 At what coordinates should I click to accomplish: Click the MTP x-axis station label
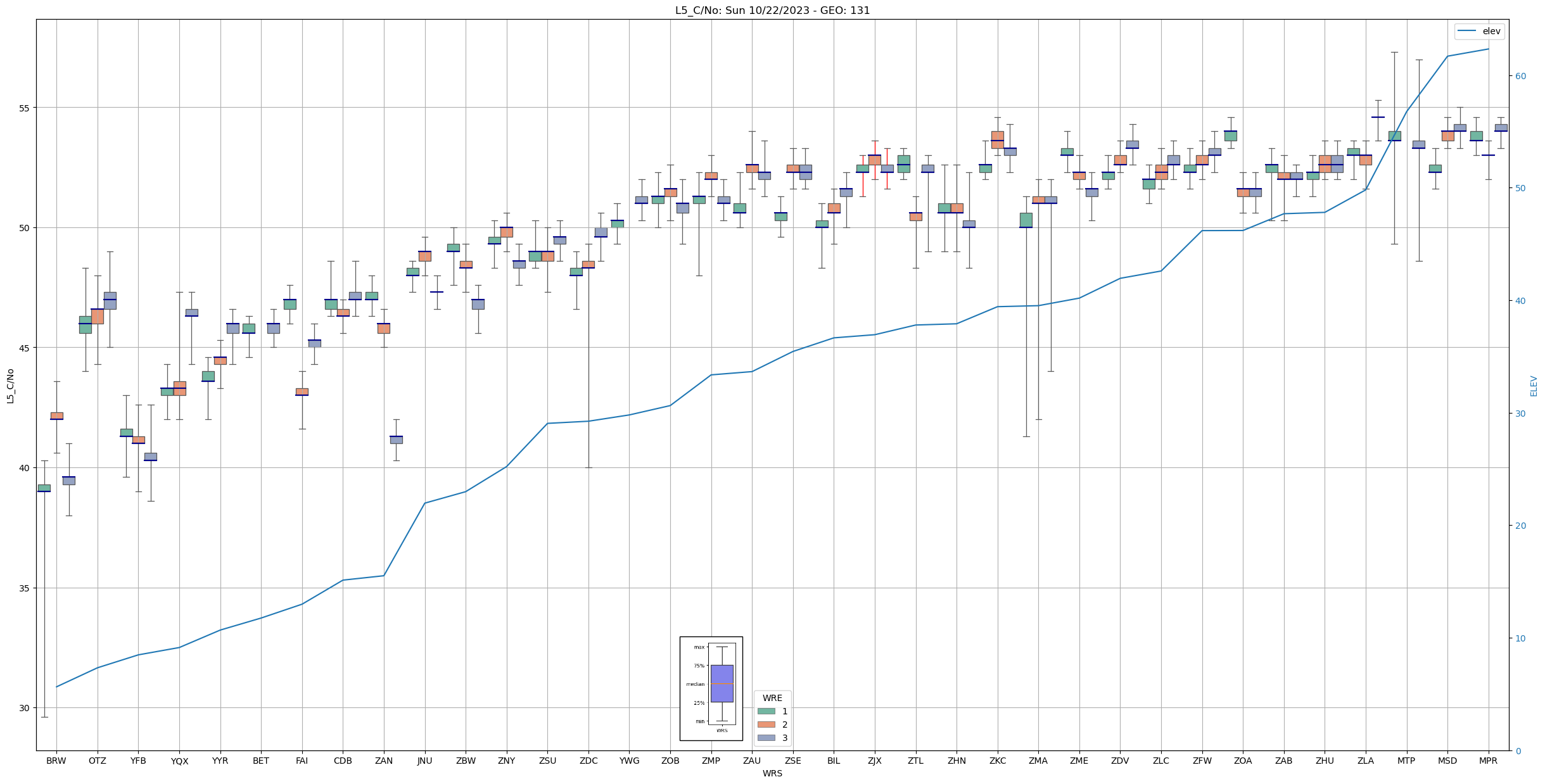coord(1406,761)
